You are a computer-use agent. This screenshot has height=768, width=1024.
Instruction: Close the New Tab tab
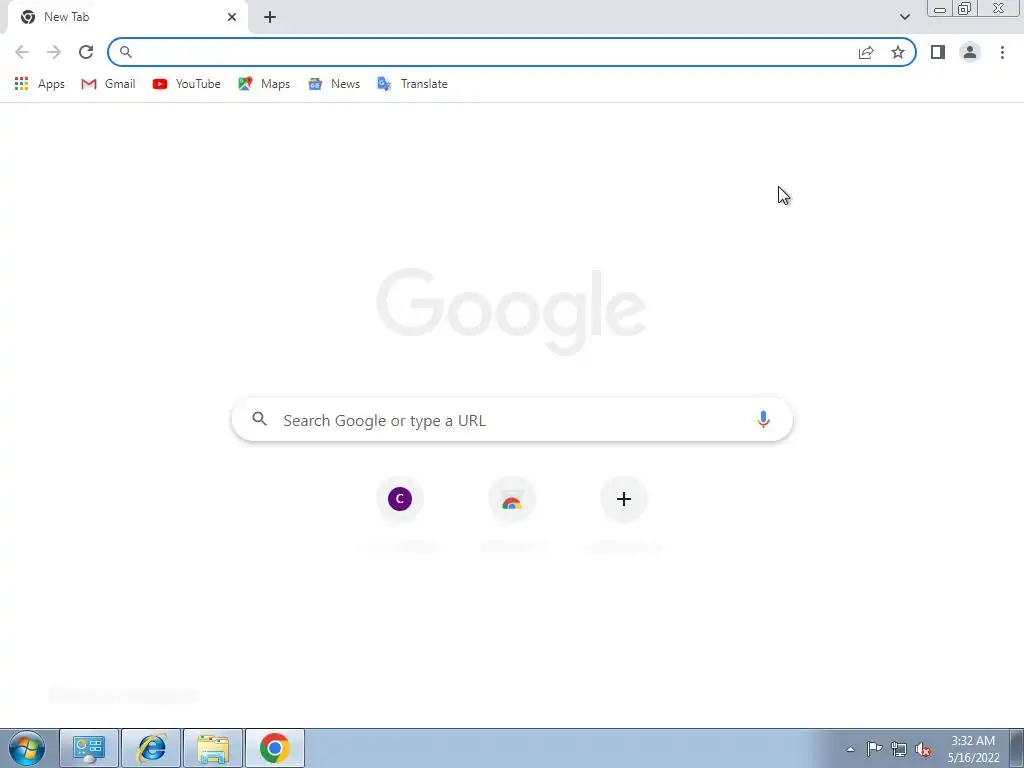point(232,17)
